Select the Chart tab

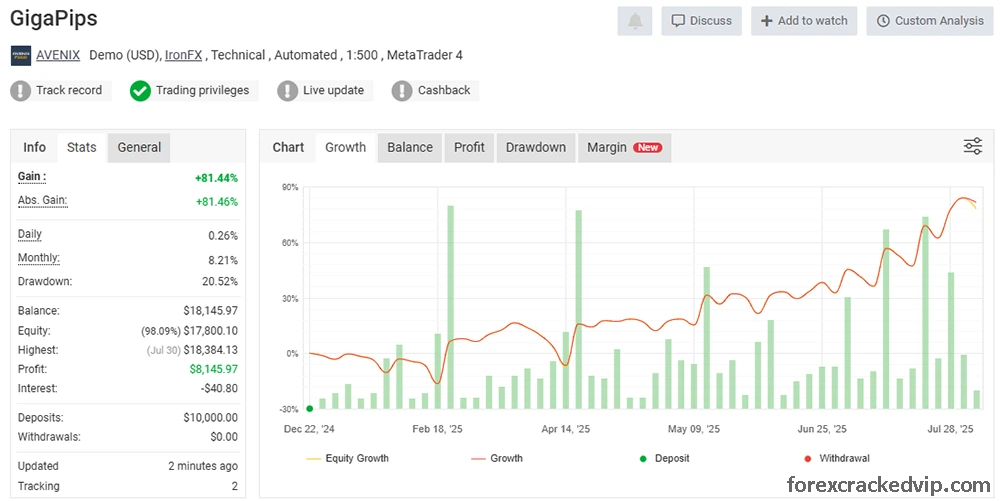pos(288,147)
